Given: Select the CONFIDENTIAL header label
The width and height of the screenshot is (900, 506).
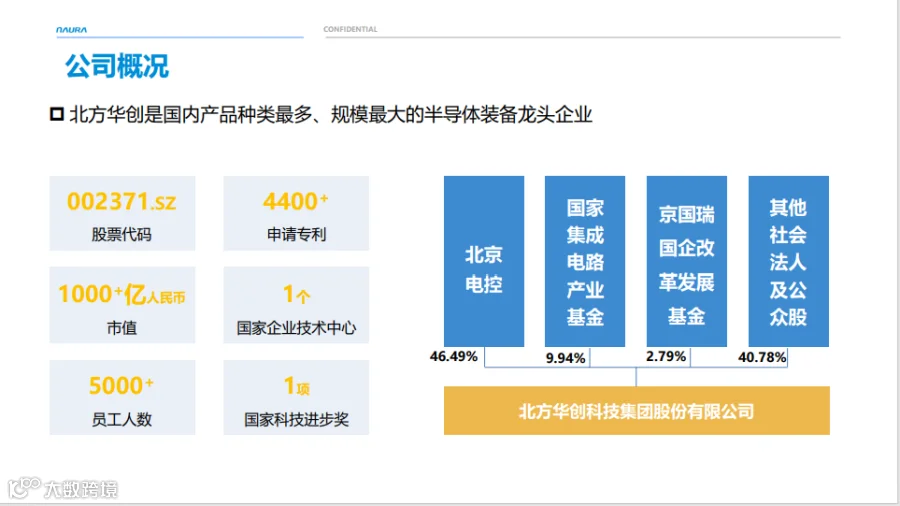Looking at the screenshot, I should pyautogui.click(x=350, y=29).
